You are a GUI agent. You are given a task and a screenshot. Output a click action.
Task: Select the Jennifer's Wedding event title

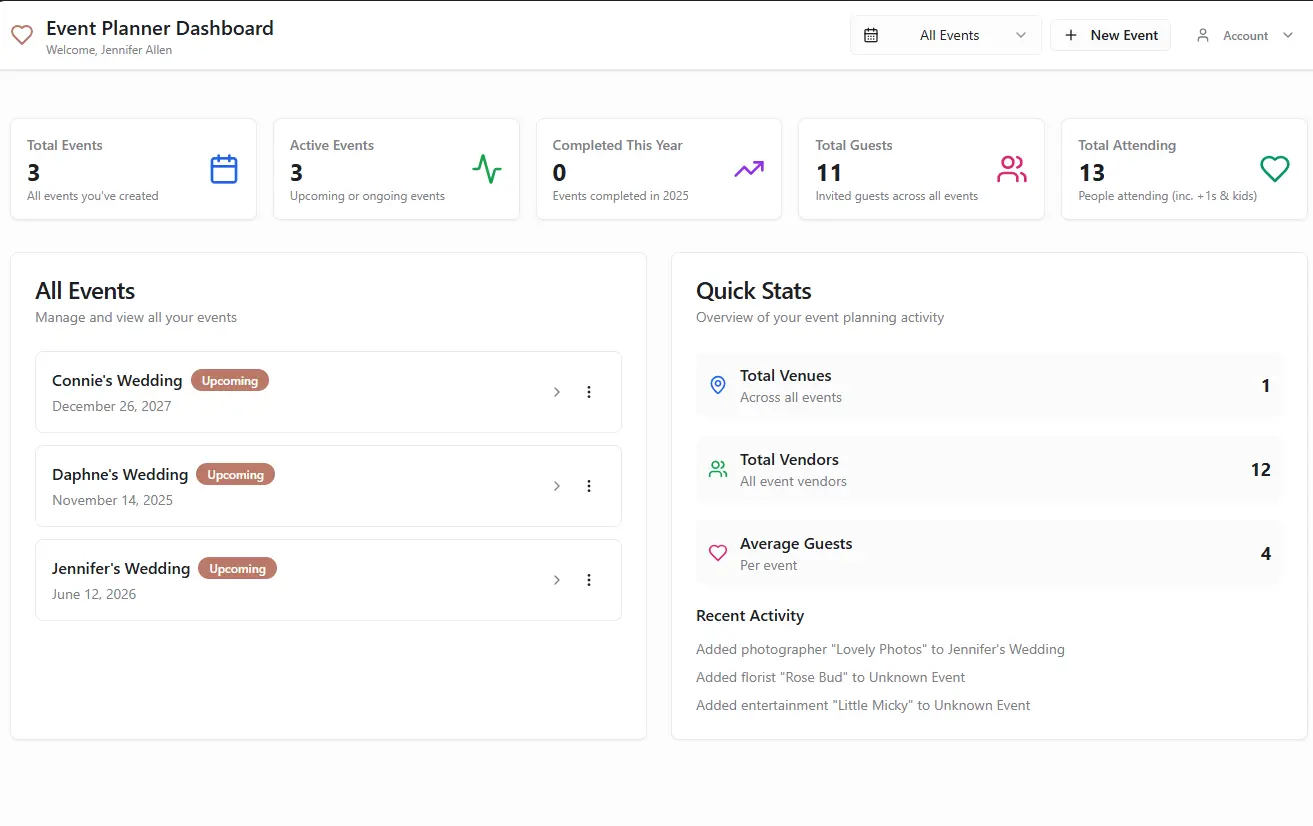[121, 568]
